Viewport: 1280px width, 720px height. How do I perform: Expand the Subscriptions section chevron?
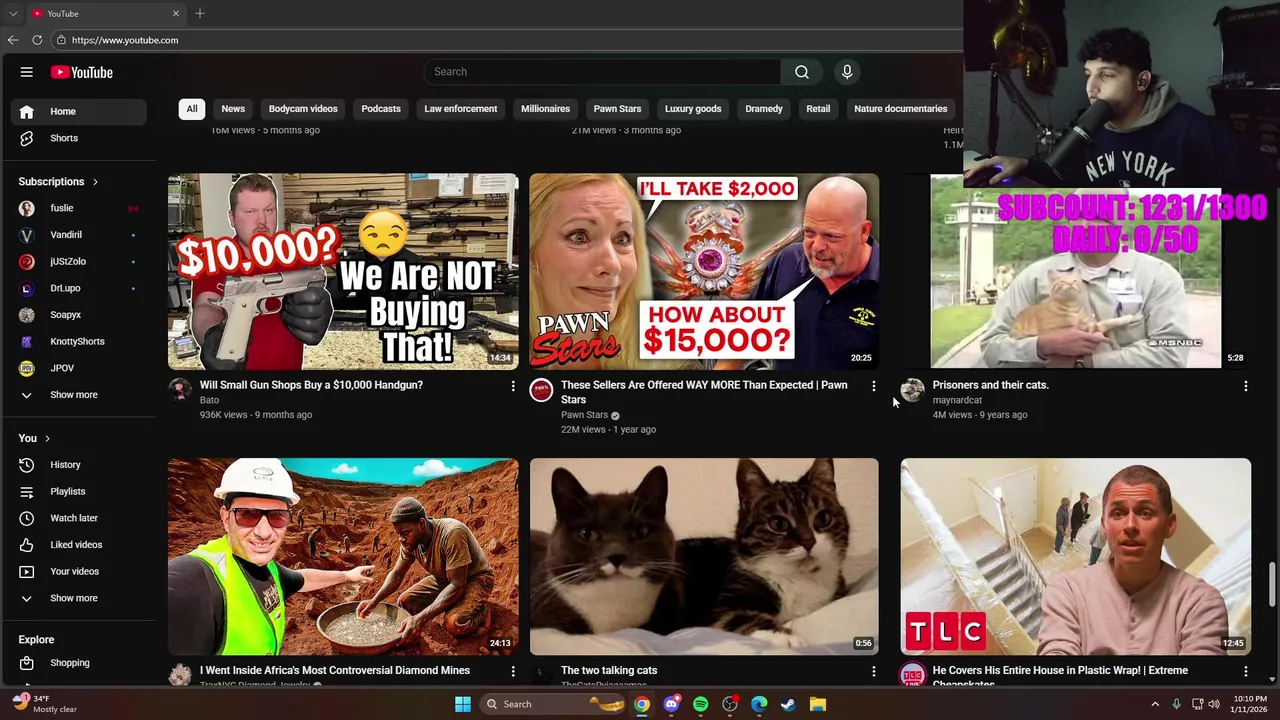click(x=95, y=182)
